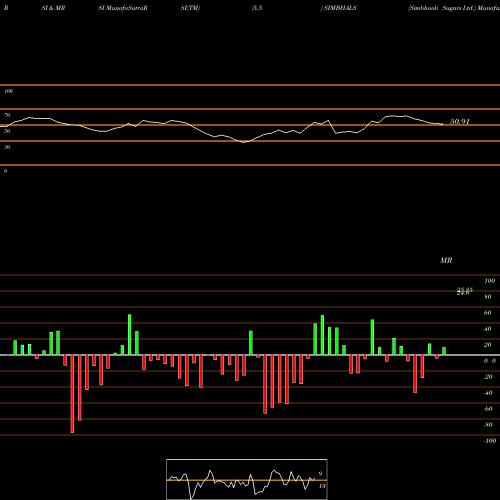This screenshot has width=500, height=500.
Task: Click the 70 level label on RSI panel
Action: (x=7, y=115)
